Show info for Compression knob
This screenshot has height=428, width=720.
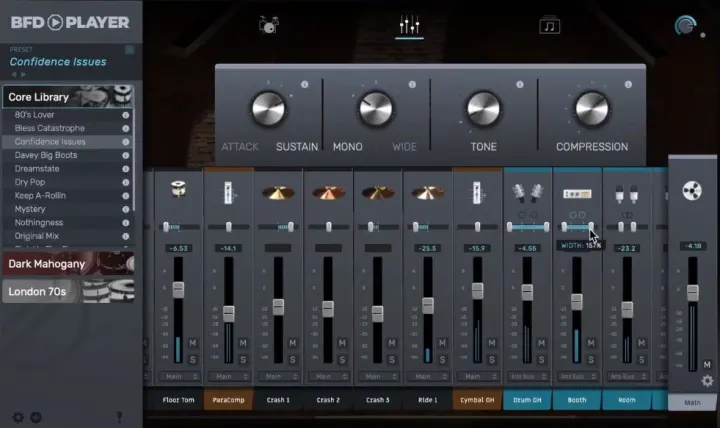(x=628, y=84)
